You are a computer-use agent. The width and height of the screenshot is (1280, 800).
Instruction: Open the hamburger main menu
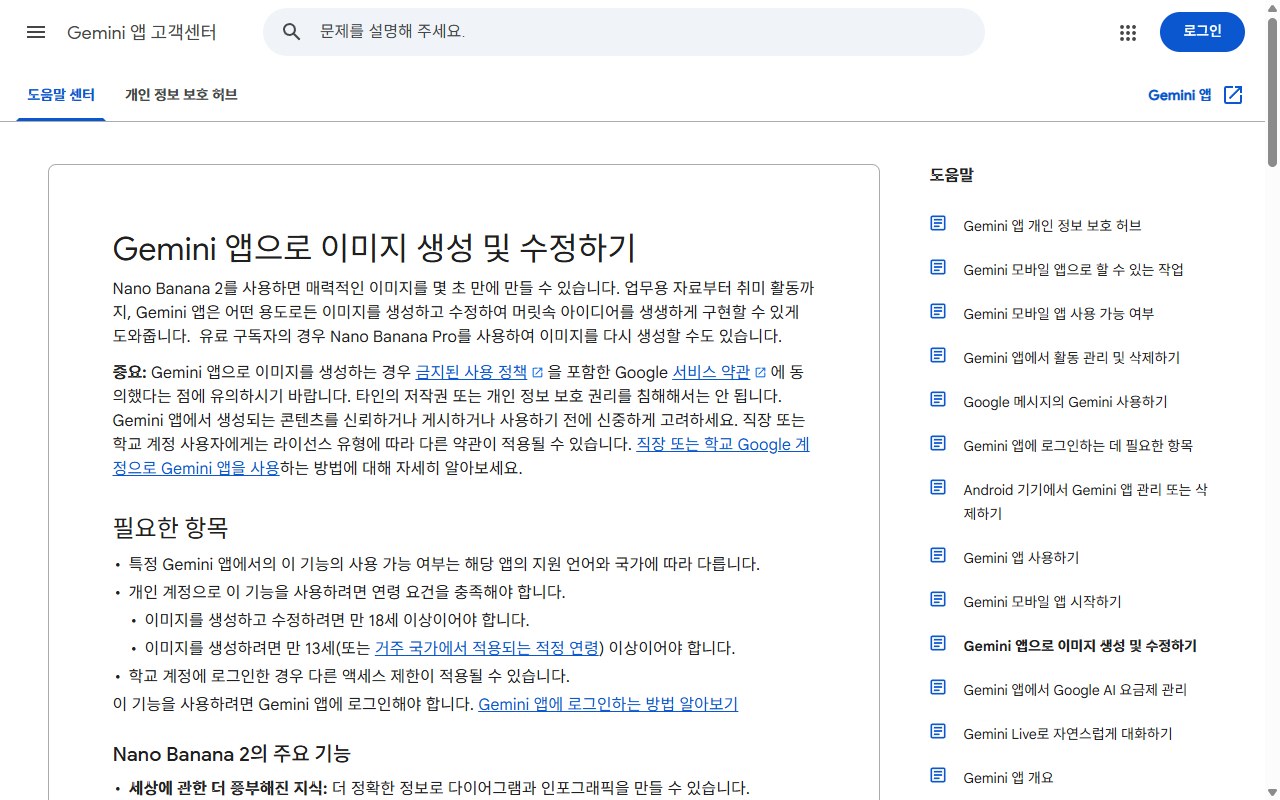[36, 32]
